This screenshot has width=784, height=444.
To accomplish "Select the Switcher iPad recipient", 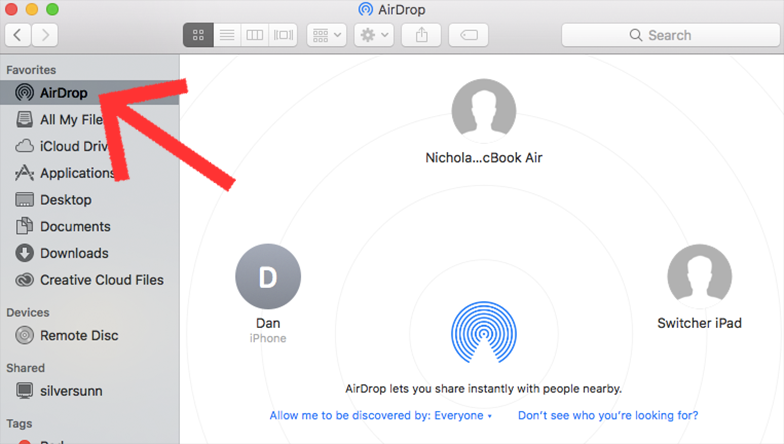I will click(699, 277).
